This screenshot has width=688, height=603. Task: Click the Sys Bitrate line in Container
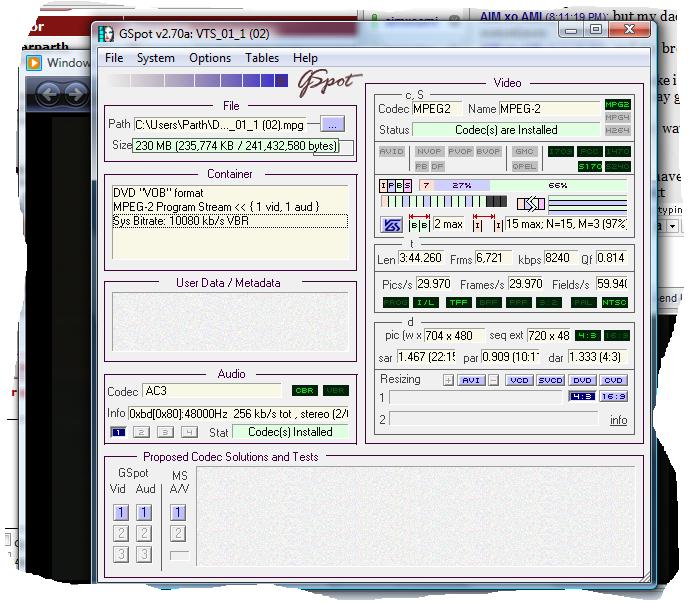pyautogui.click(x=230, y=221)
